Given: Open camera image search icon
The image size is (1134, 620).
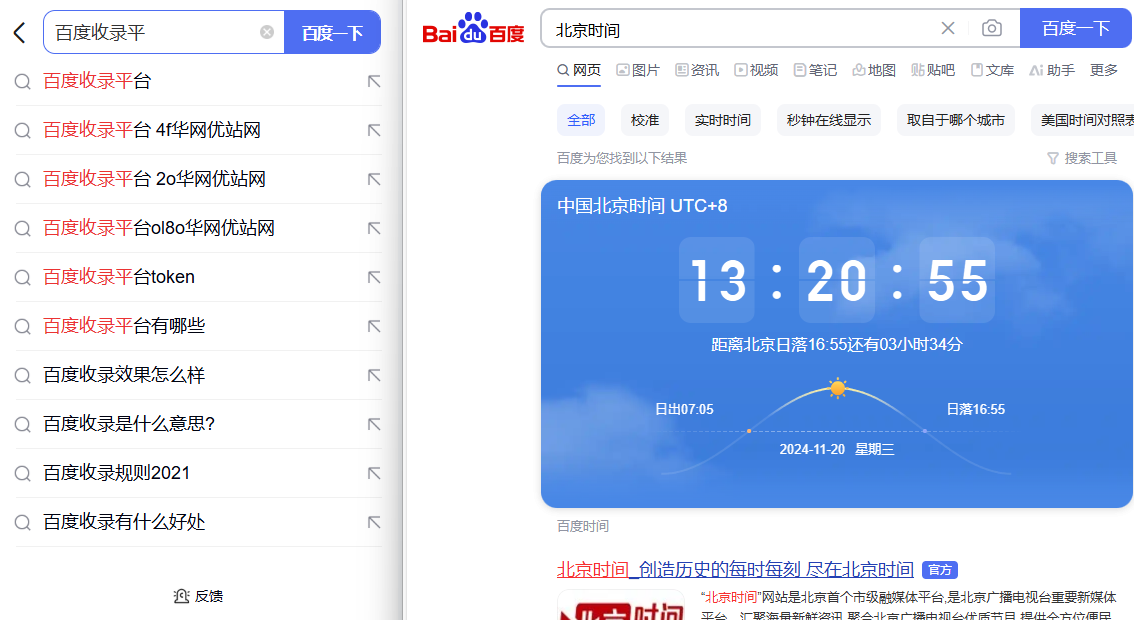Looking at the screenshot, I should pyautogui.click(x=992, y=28).
